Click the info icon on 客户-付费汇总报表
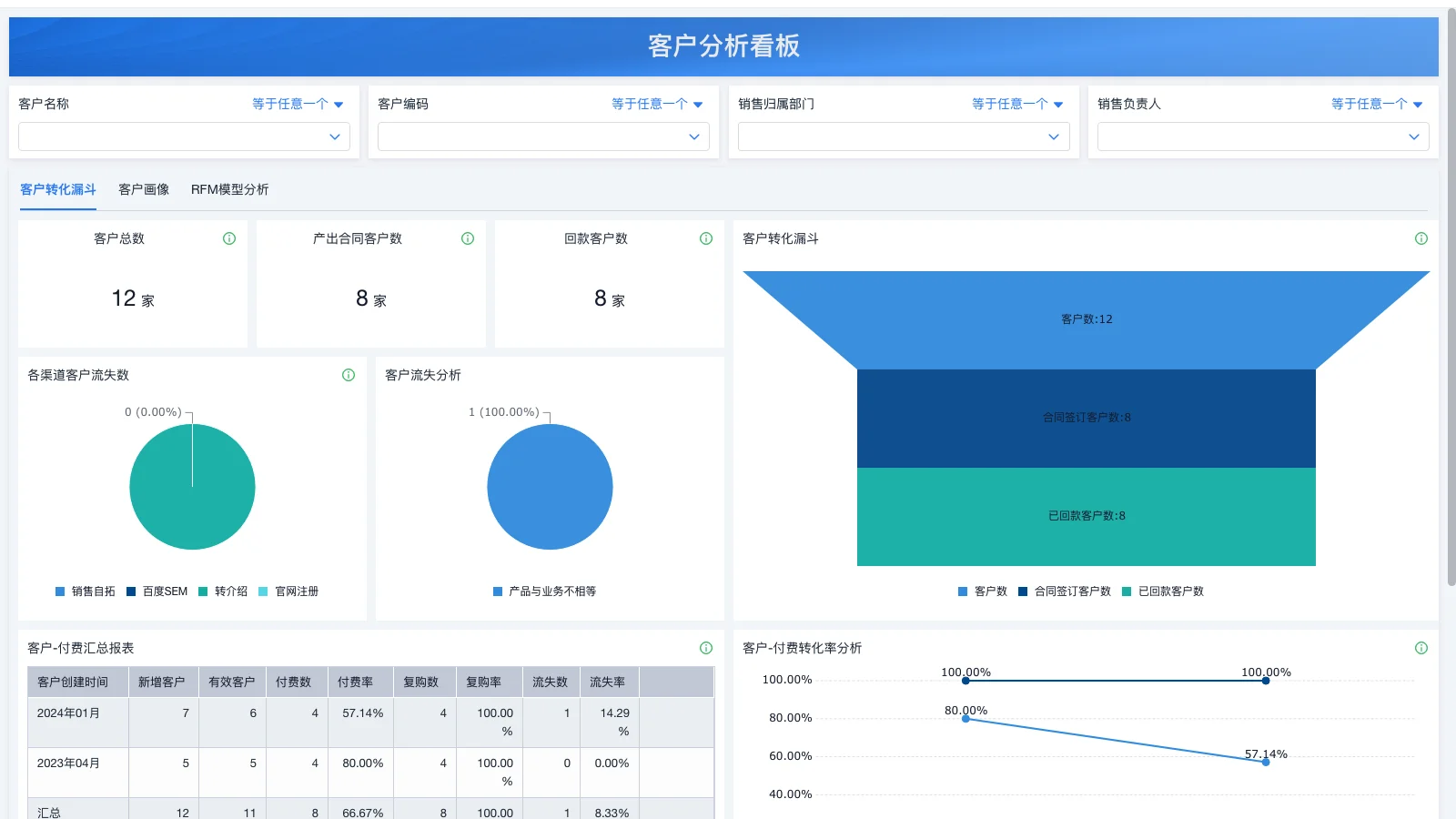The height and width of the screenshot is (819, 1456). [705, 648]
